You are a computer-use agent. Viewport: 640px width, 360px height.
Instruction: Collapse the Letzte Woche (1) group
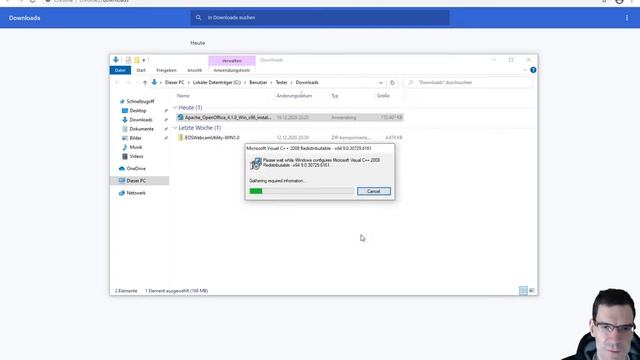click(x=175, y=128)
